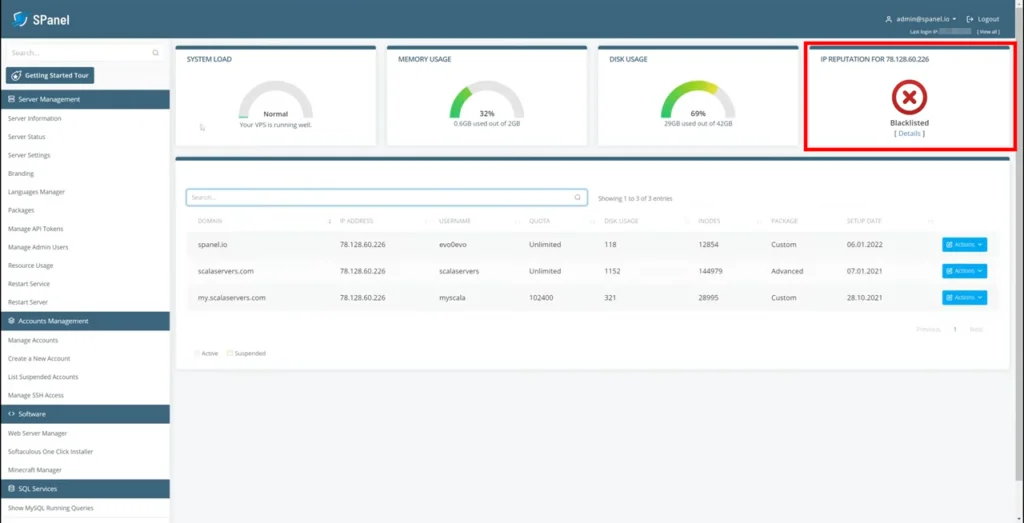Open Manage Admin Users in sidebar
This screenshot has width=1024, height=523.
(x=38, y=247)
